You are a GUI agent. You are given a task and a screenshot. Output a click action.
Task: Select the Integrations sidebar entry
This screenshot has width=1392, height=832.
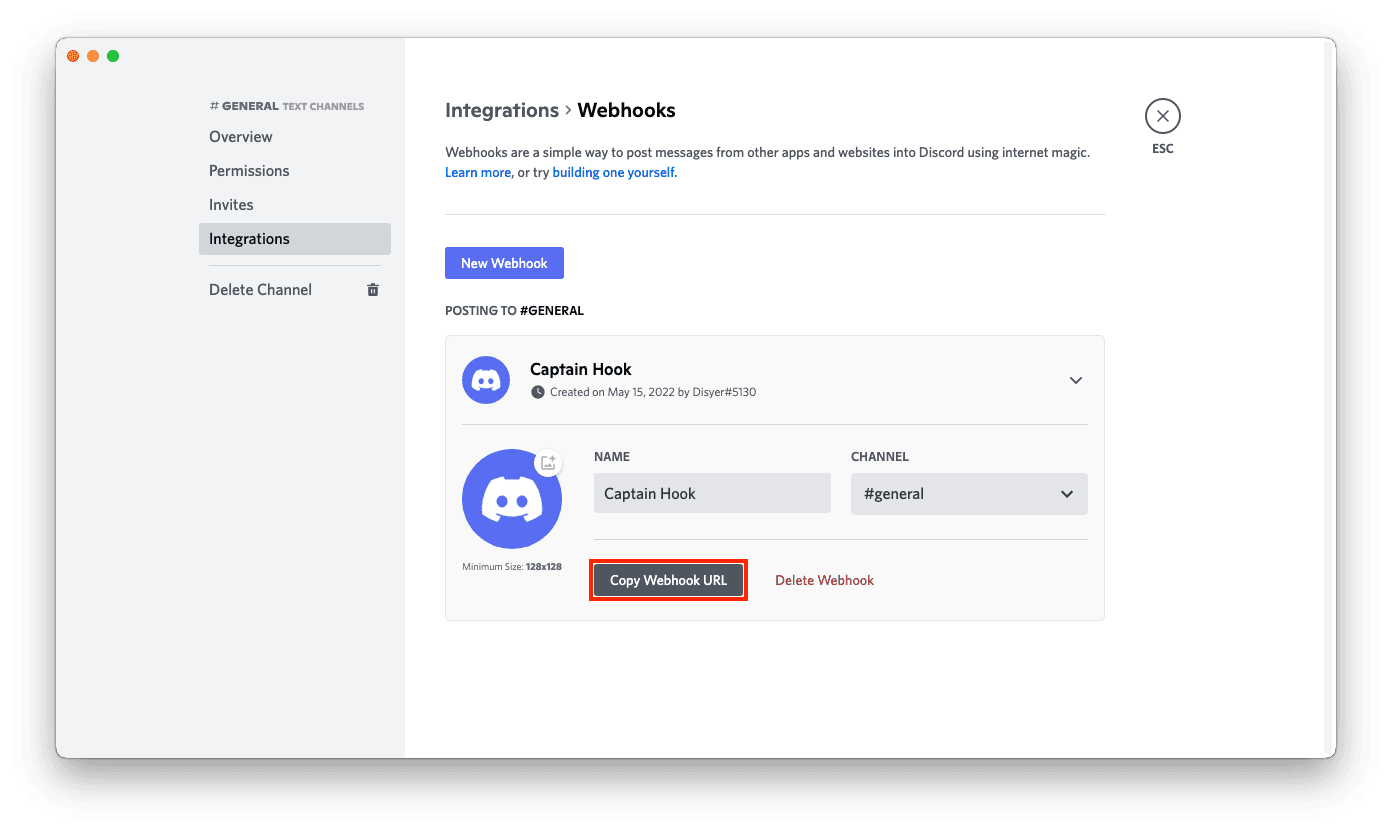coord(249,238)
